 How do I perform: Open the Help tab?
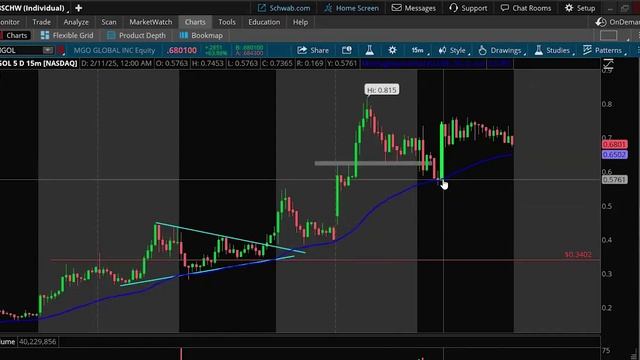pos(300,22)
